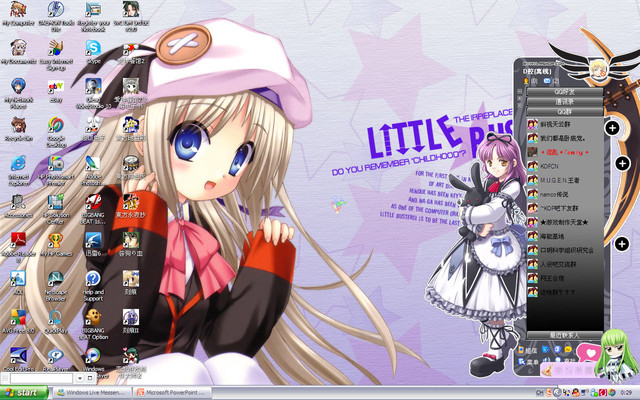Select the red-text group entry in QQ
The height and width of the screenshot is (400, 640).
tap(564, 152)
